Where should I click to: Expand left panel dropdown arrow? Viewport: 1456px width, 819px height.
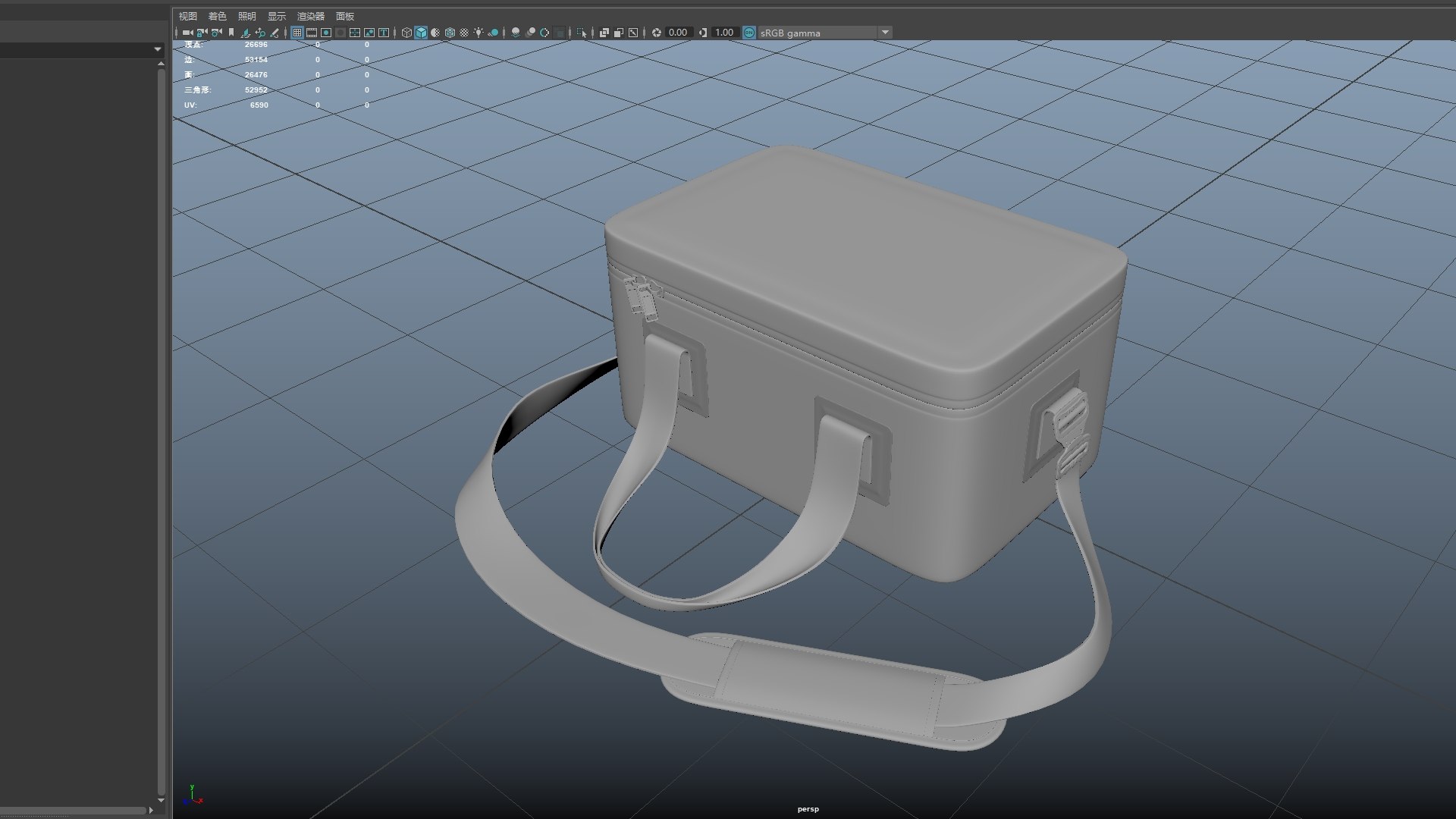click(x=157, y=49)
